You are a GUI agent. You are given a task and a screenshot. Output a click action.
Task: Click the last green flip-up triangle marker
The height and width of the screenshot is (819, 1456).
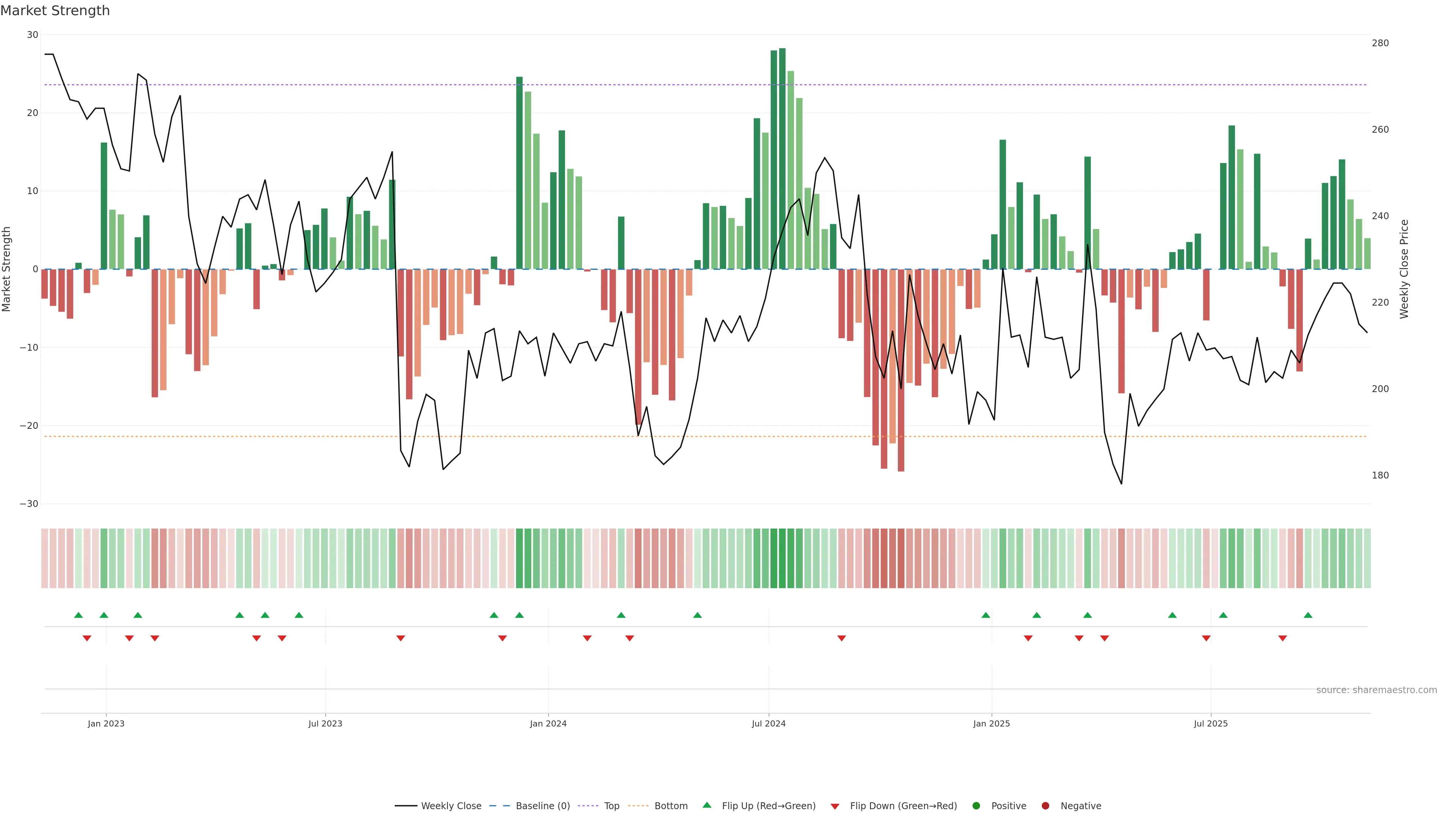coord(1308,615)
